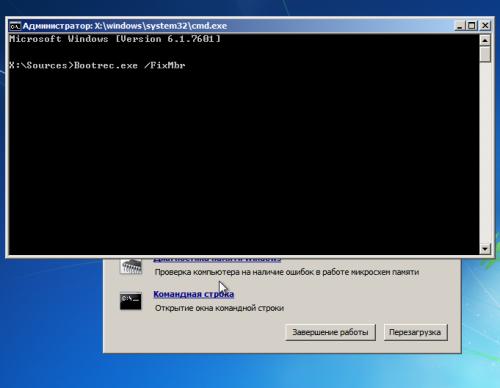
Task: Click empty black area of the console
Action: click(x=243, y=160)
